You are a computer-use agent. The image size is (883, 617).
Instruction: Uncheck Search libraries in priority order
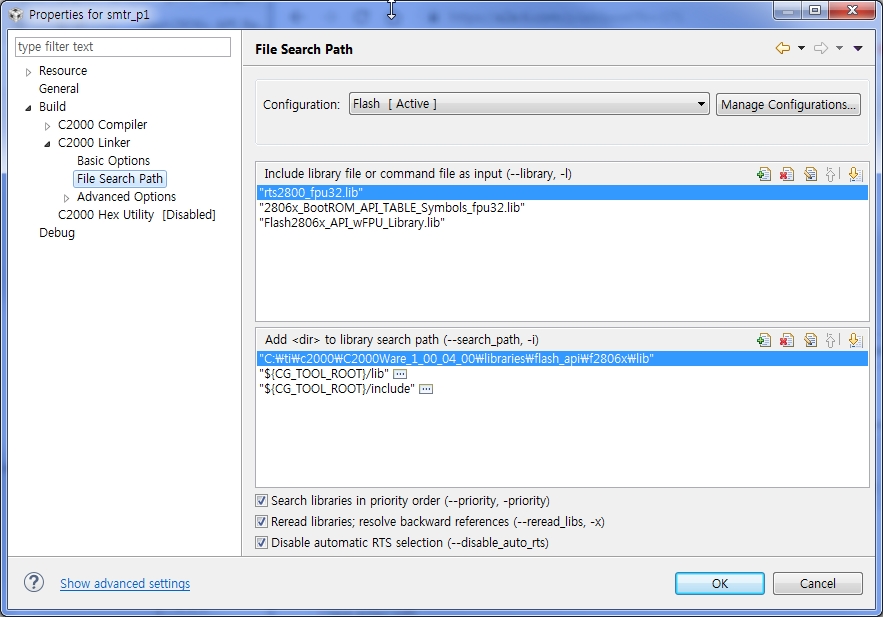pyautogui.click(x=261, y=500)
